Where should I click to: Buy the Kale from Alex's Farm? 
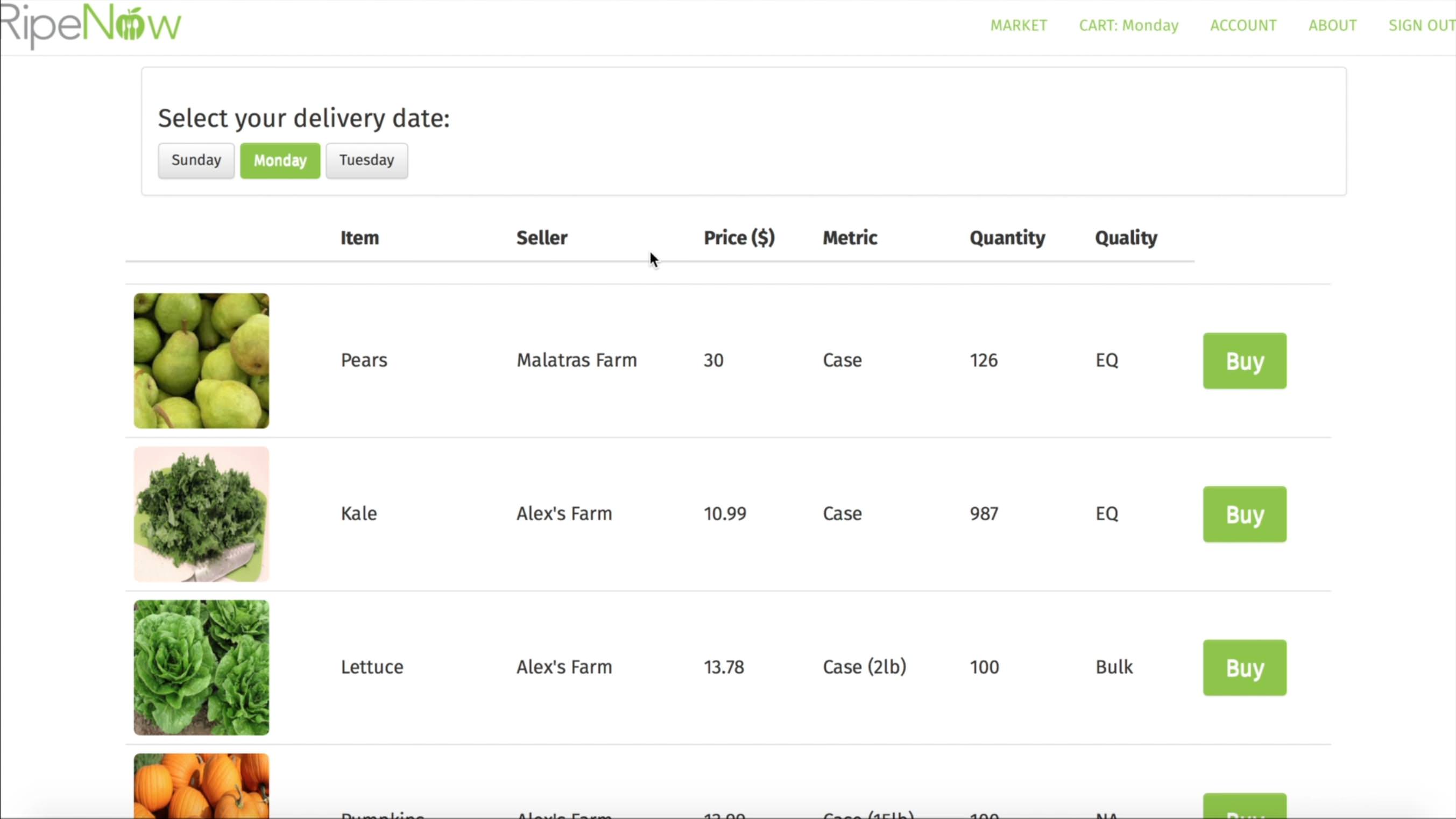1244,514
